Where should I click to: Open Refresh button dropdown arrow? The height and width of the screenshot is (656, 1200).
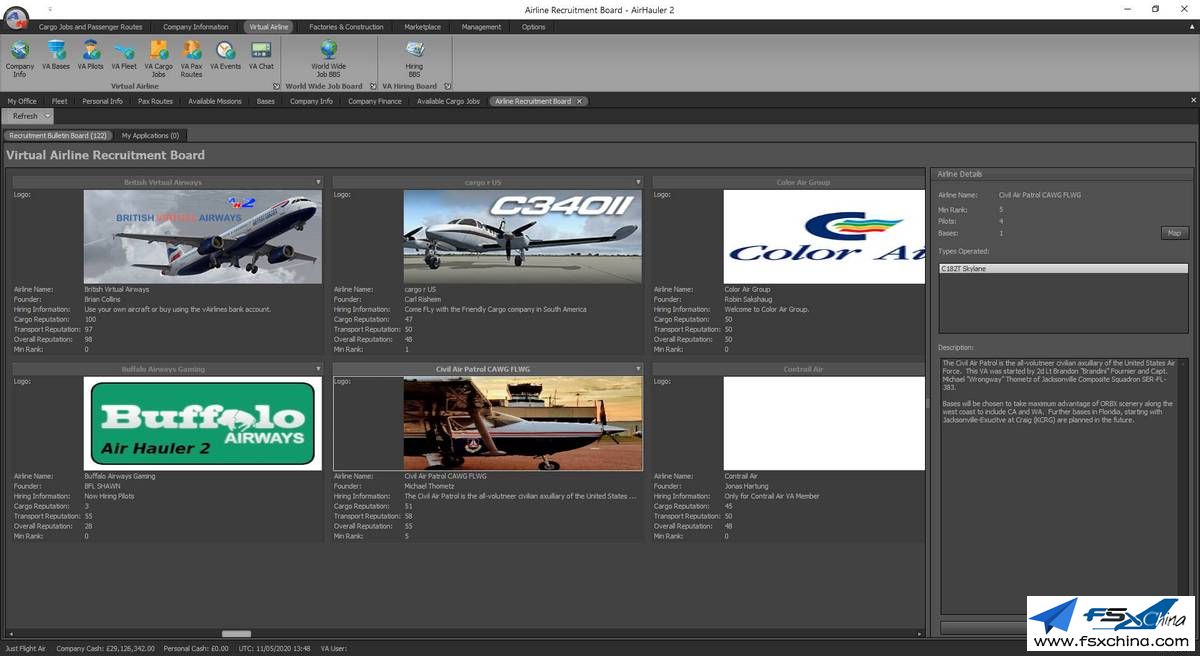click(x=48, y=116)
